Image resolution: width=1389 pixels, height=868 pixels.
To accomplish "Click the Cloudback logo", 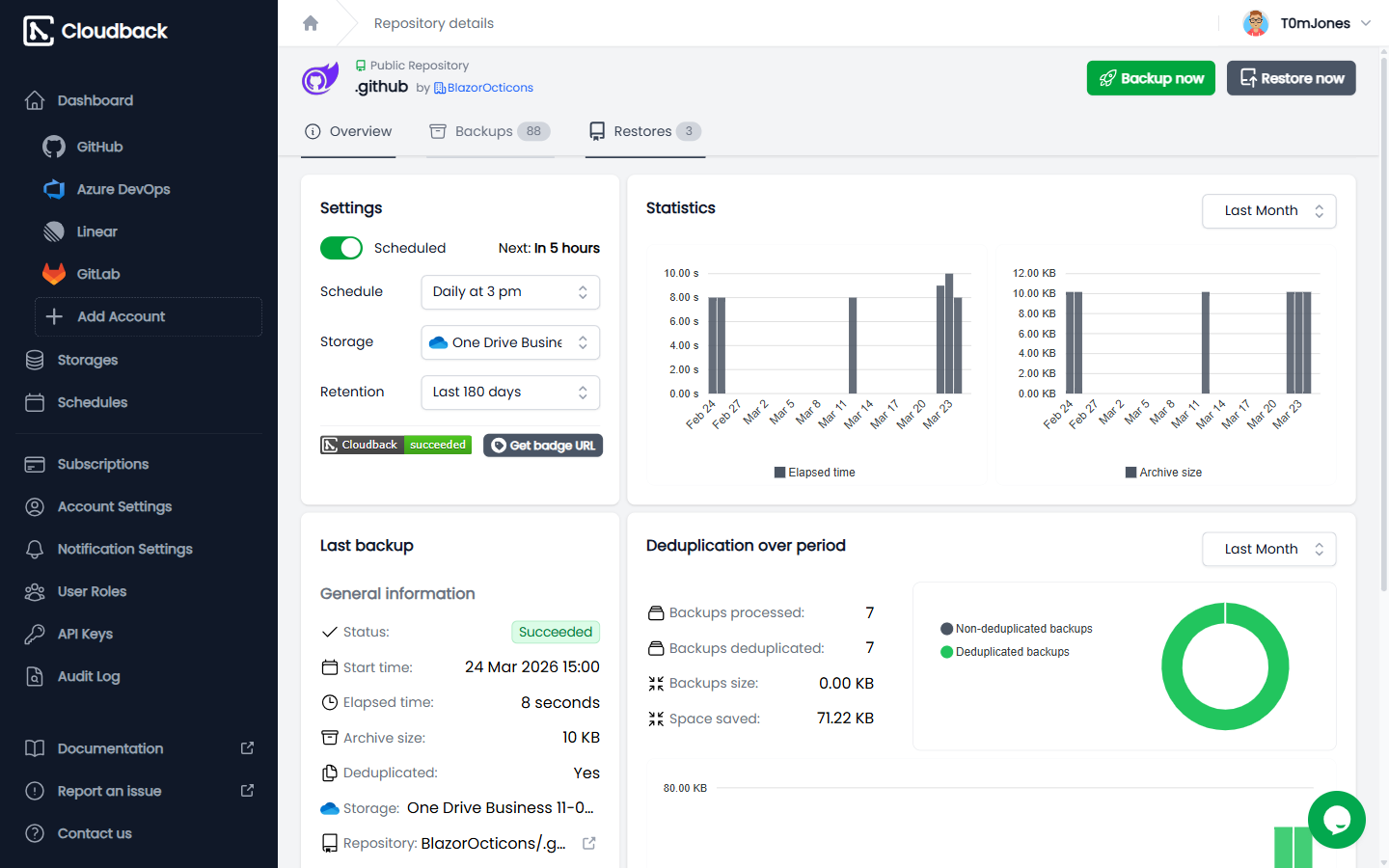I will tap(95, 31).
